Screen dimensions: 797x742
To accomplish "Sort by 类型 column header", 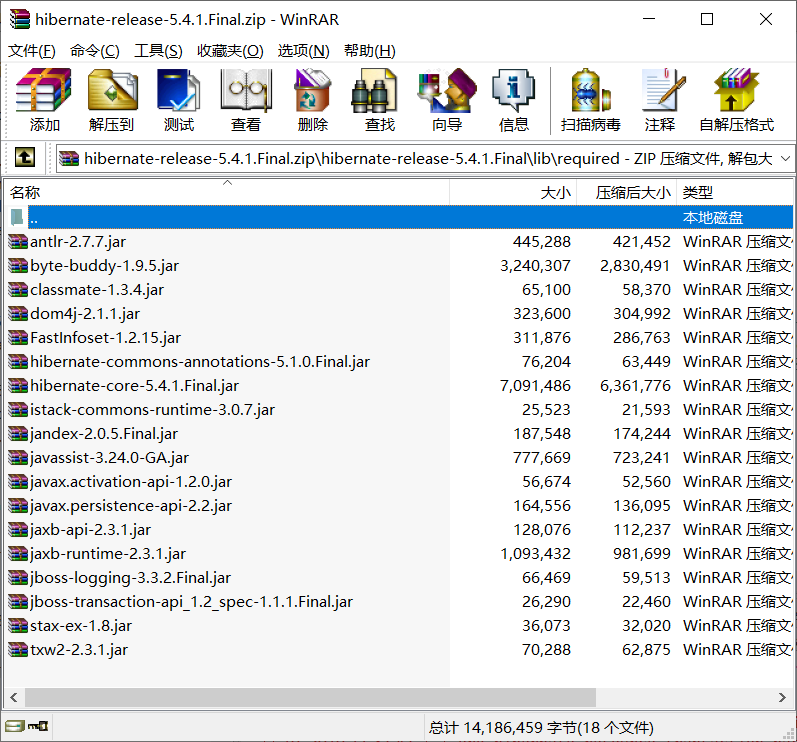I will (x=735, y=192).
